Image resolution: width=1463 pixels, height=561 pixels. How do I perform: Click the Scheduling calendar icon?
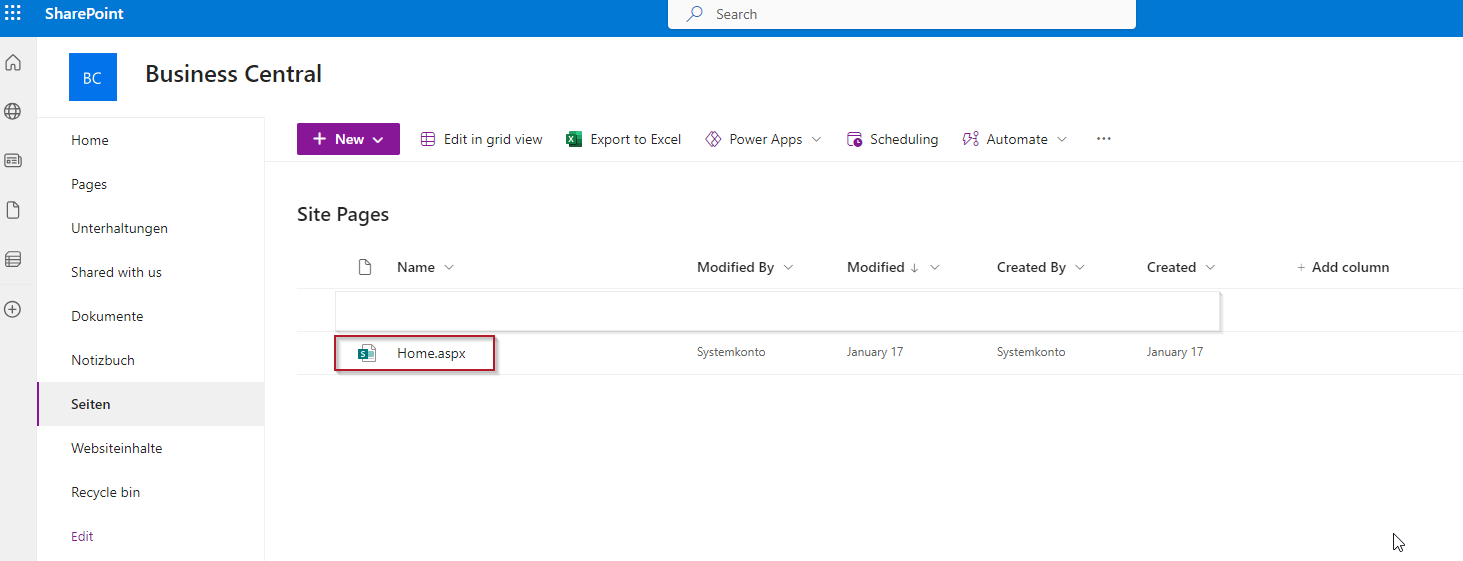(x=854, y=139)
